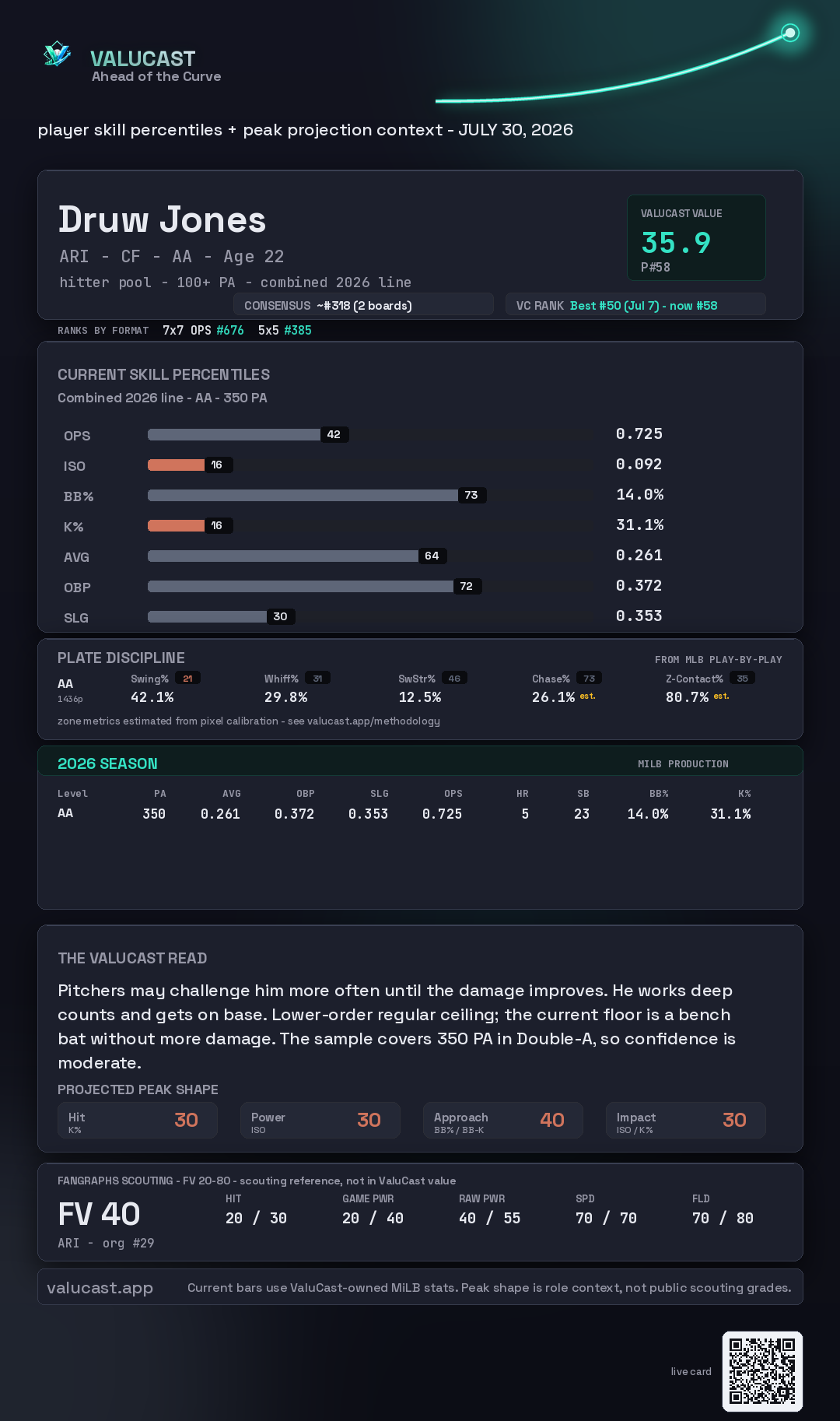
Task: Click the BB% percentile 73 badge
Action: click(472, 495)
